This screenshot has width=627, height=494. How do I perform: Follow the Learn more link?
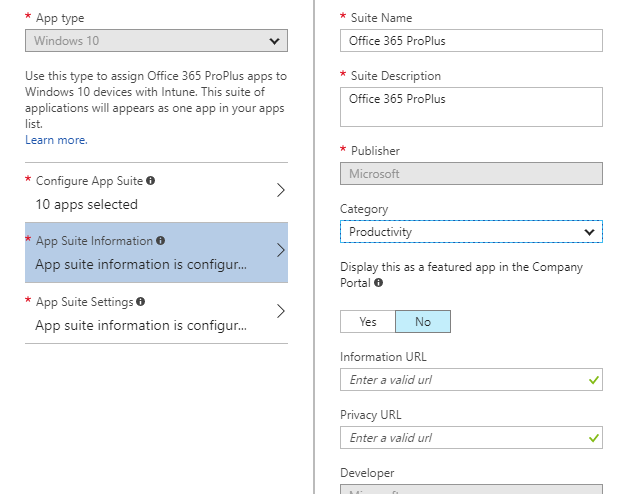[x=56, y=140]
